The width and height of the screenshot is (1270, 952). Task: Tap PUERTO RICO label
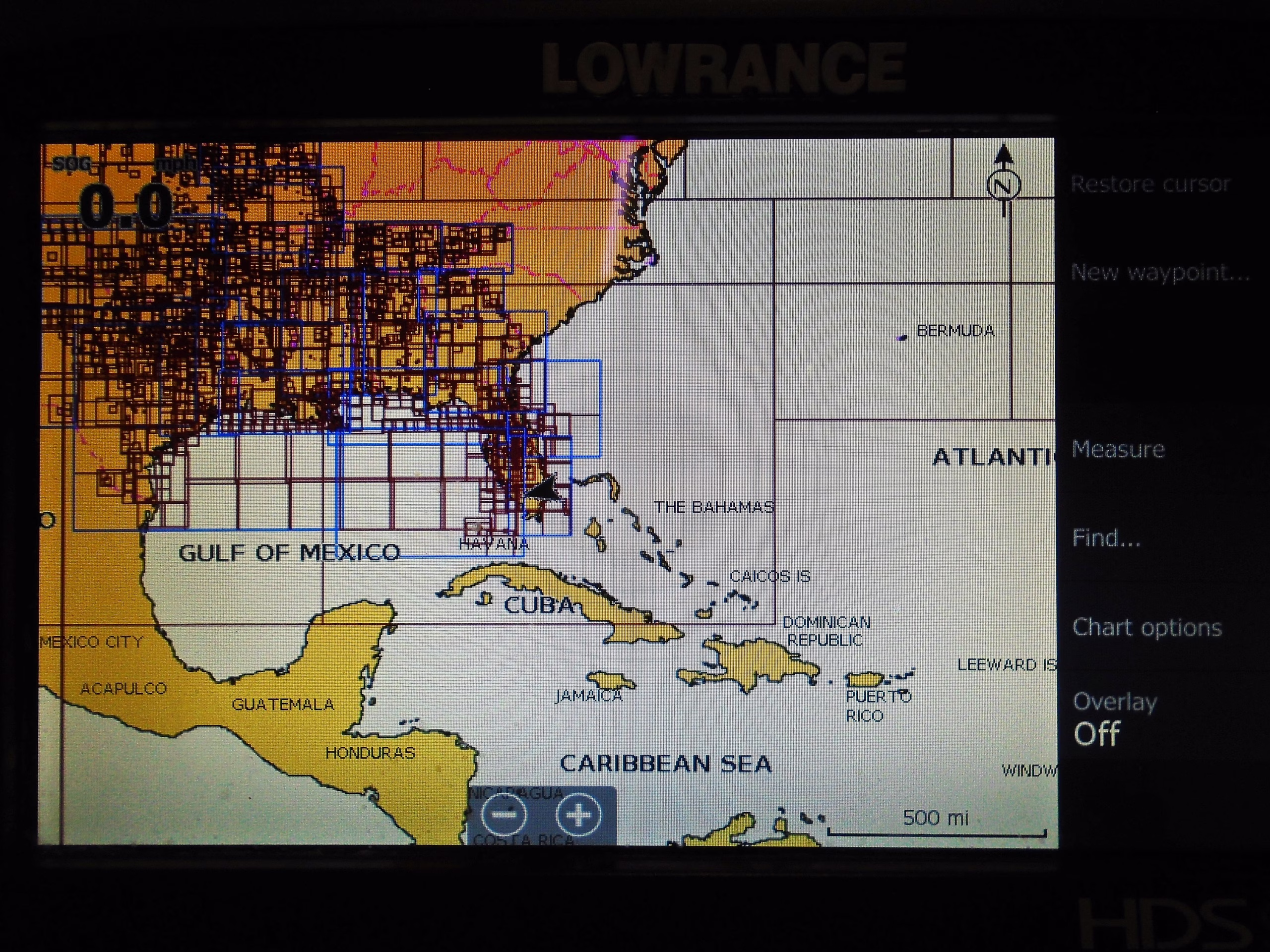pyautogui.click(x=878, y=706)
